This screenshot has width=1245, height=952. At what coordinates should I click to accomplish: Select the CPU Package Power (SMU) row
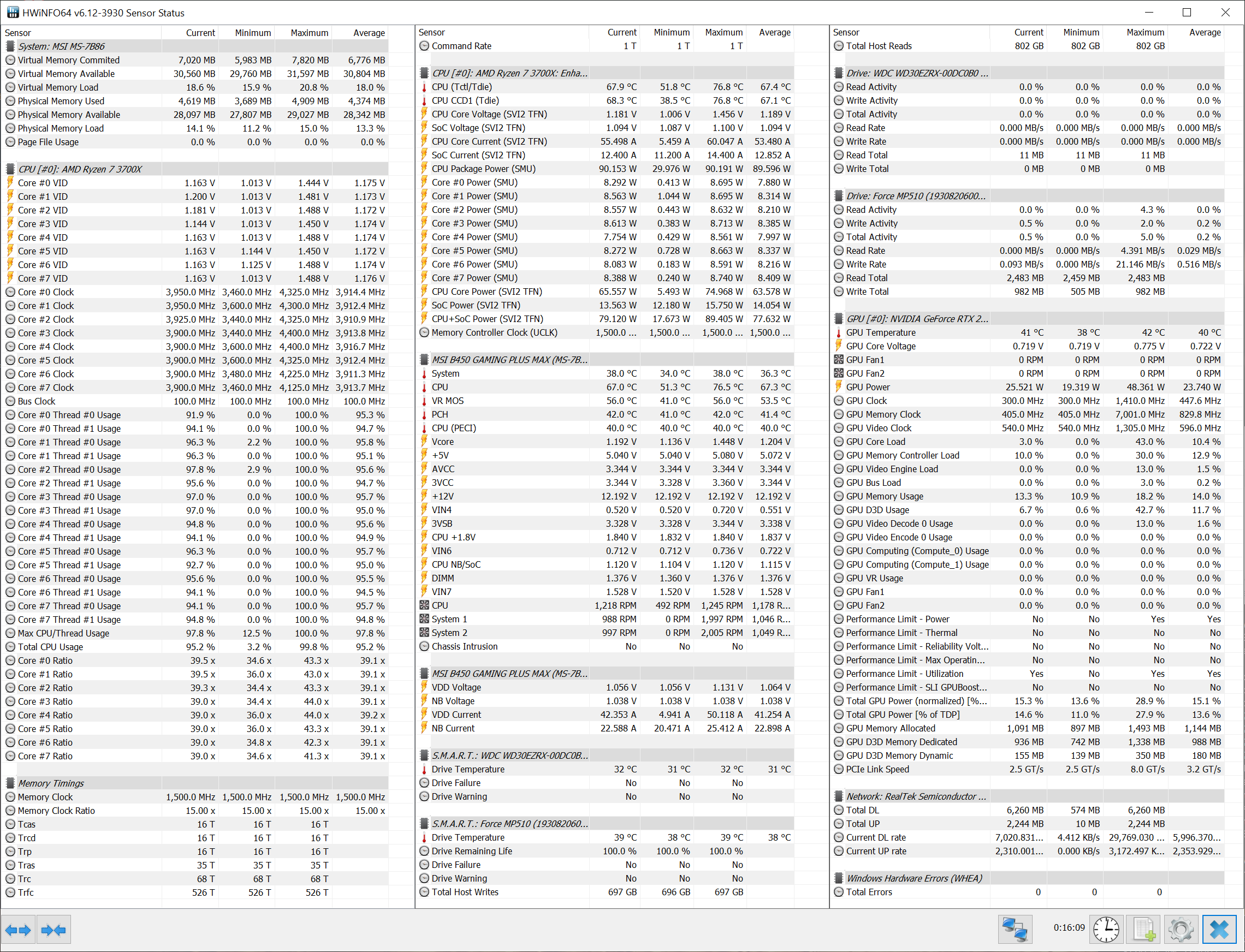(x=483, y=169)
